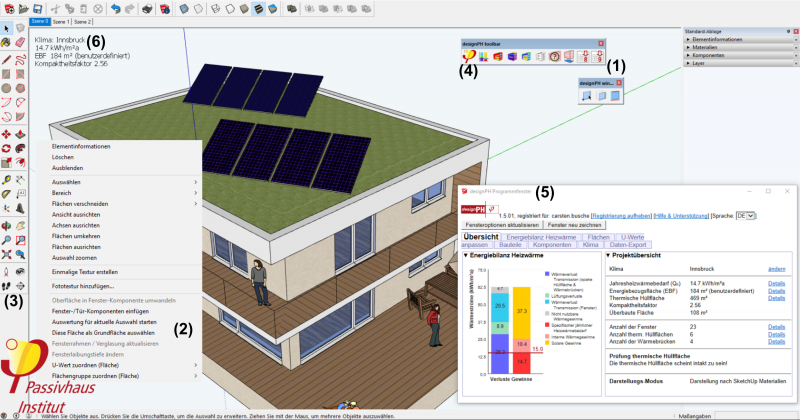
Task: Click the export icon labeled 8 in designPH toolbar
Action: click(583, 57)
